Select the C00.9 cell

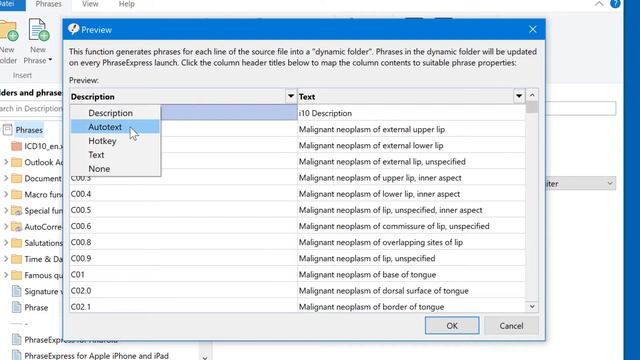tap(183, 258)
